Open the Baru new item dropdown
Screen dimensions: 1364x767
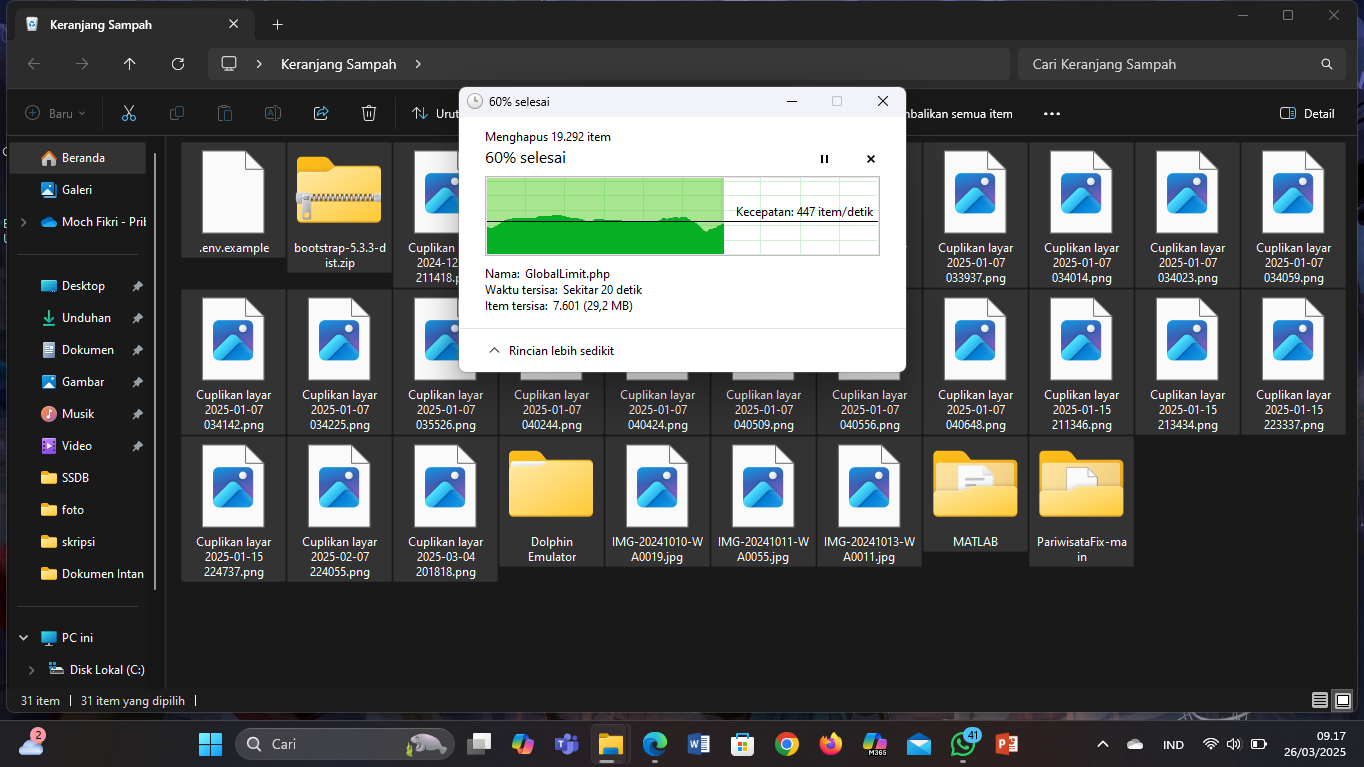point(56,113)
